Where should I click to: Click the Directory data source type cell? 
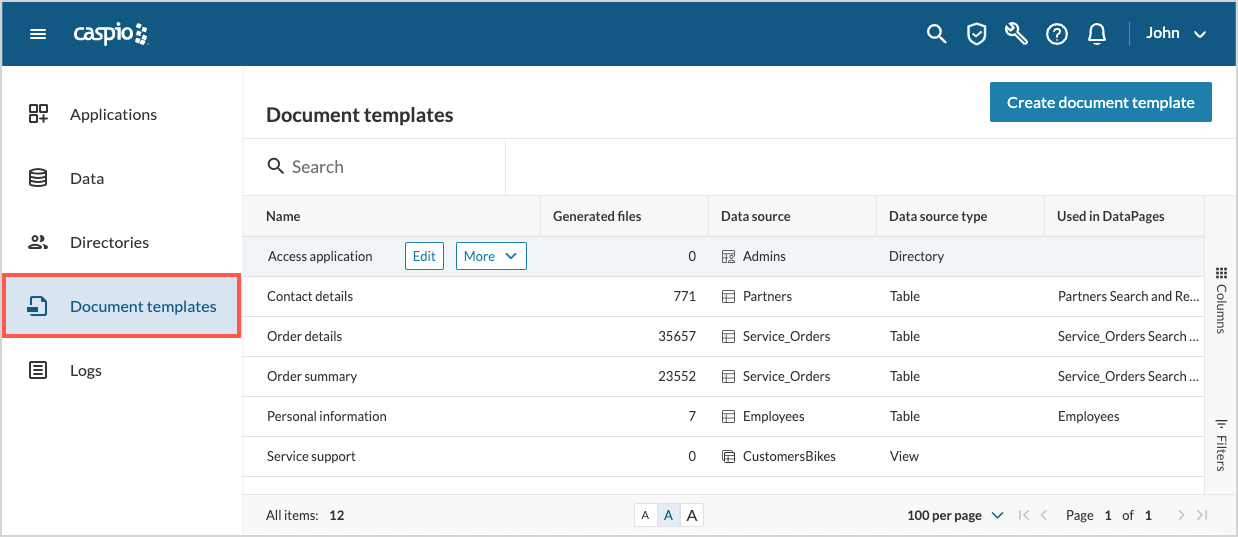(x=916, y=256)
